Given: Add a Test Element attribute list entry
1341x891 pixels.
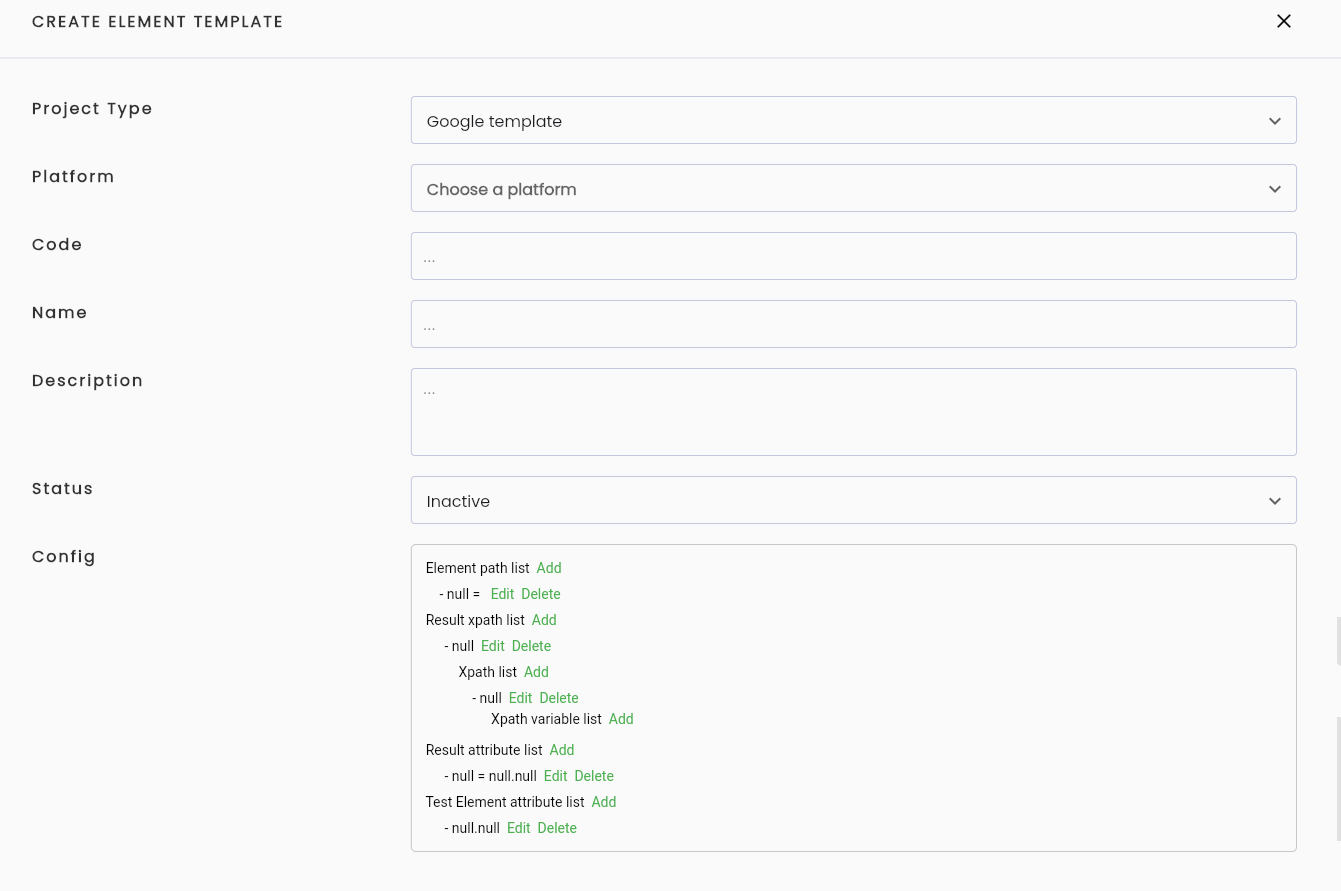Looking at the screenshot, I should coord(604,802).
